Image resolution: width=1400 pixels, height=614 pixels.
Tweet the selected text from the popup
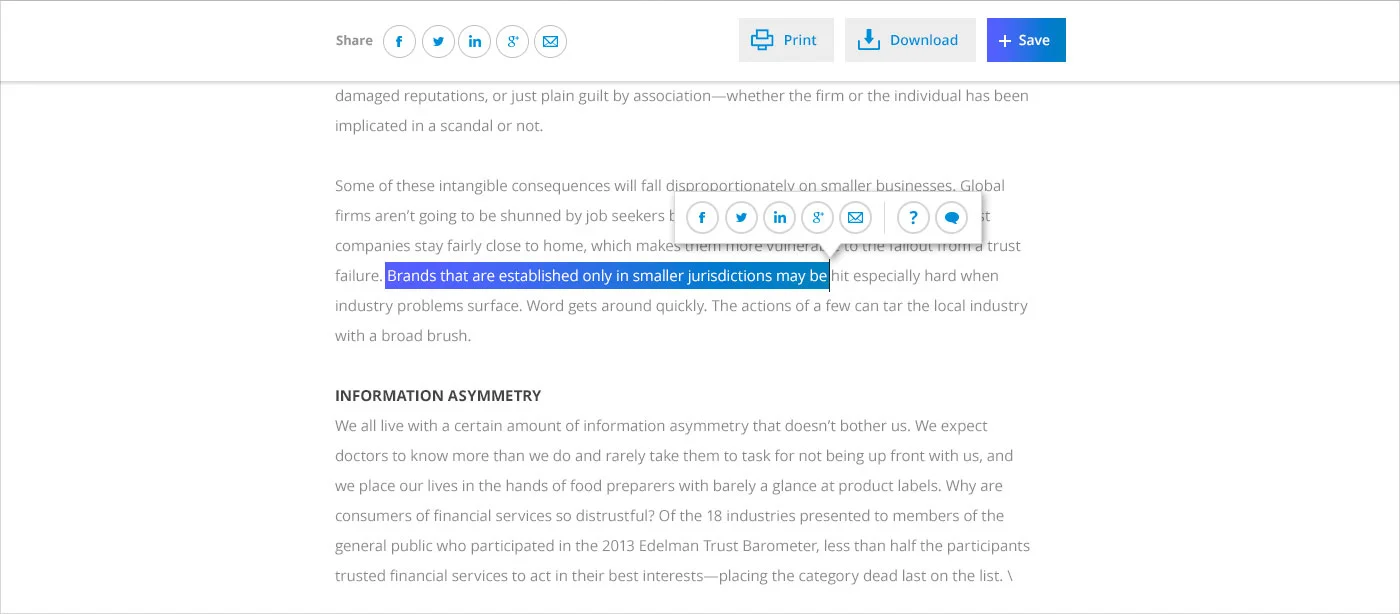click(741, 218)
